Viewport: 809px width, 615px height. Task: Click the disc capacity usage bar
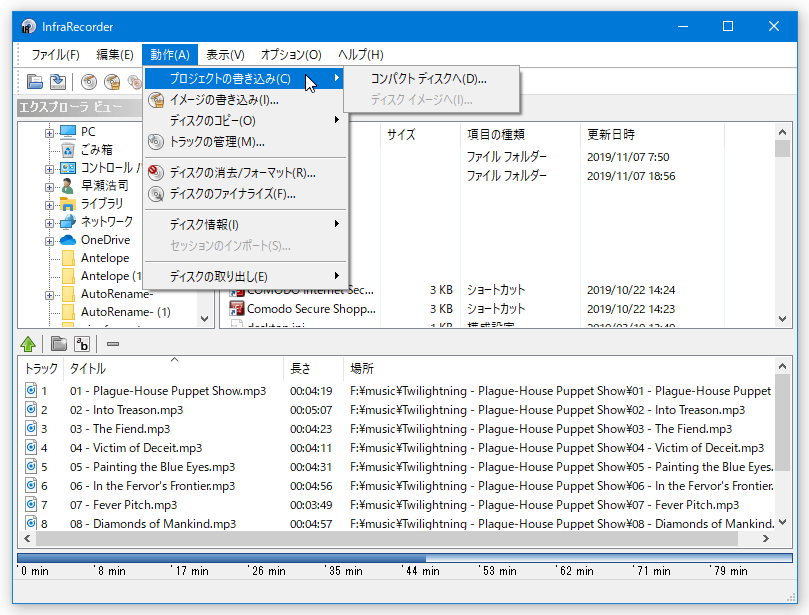click(404, 558)
